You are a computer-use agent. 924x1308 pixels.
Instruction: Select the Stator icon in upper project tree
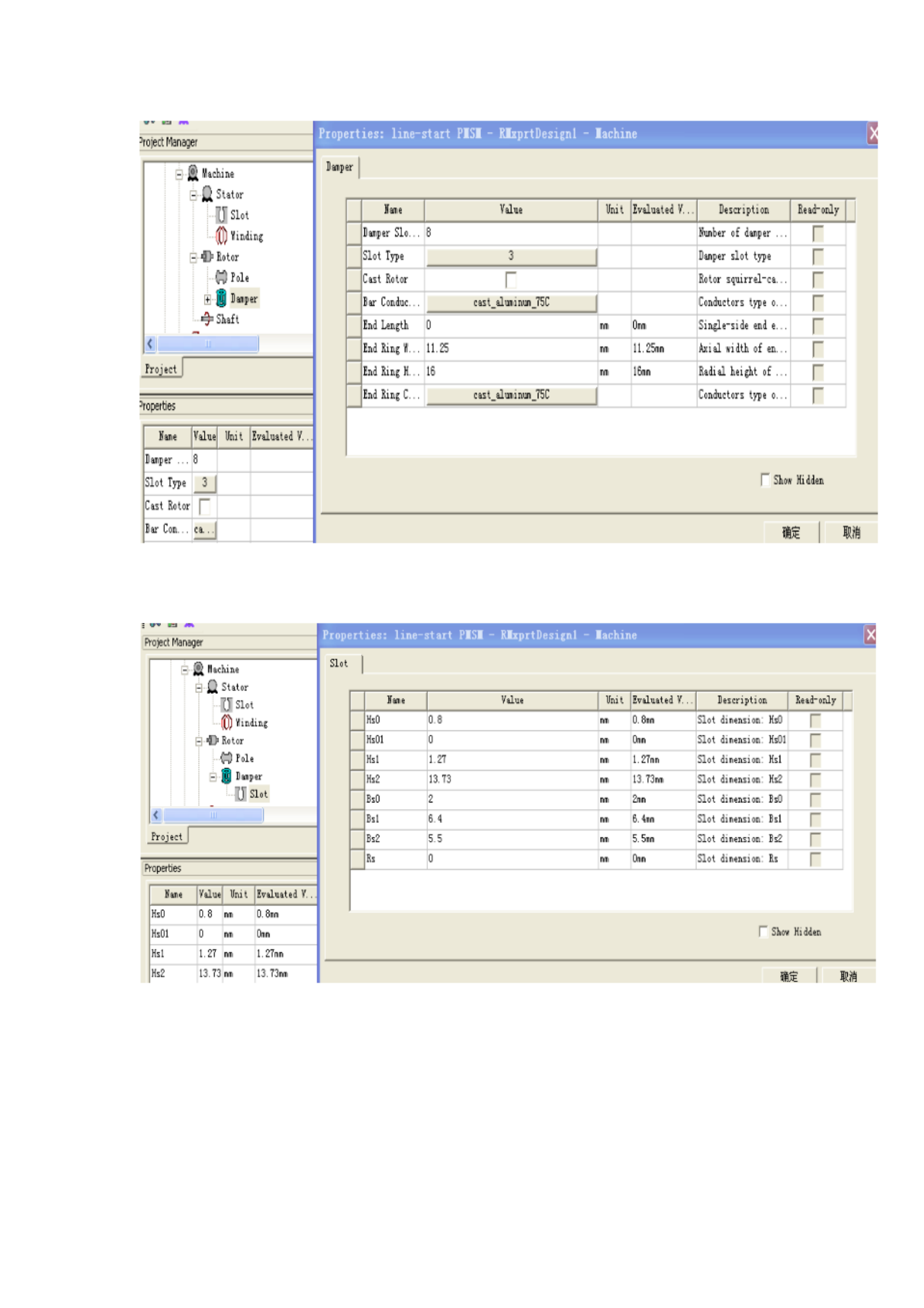click(207, 193)
